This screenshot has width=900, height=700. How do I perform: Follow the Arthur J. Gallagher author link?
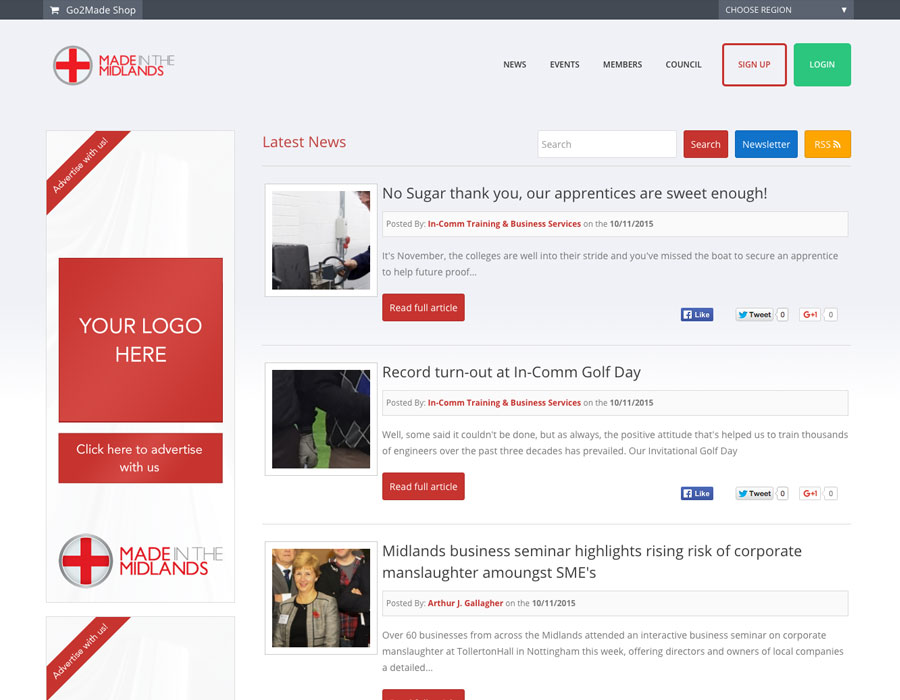tap(465, 603)
